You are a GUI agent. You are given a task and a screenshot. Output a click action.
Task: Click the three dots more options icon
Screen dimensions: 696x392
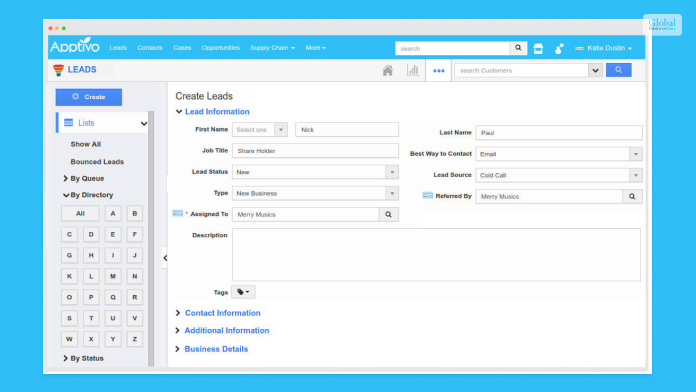(439, 71)
